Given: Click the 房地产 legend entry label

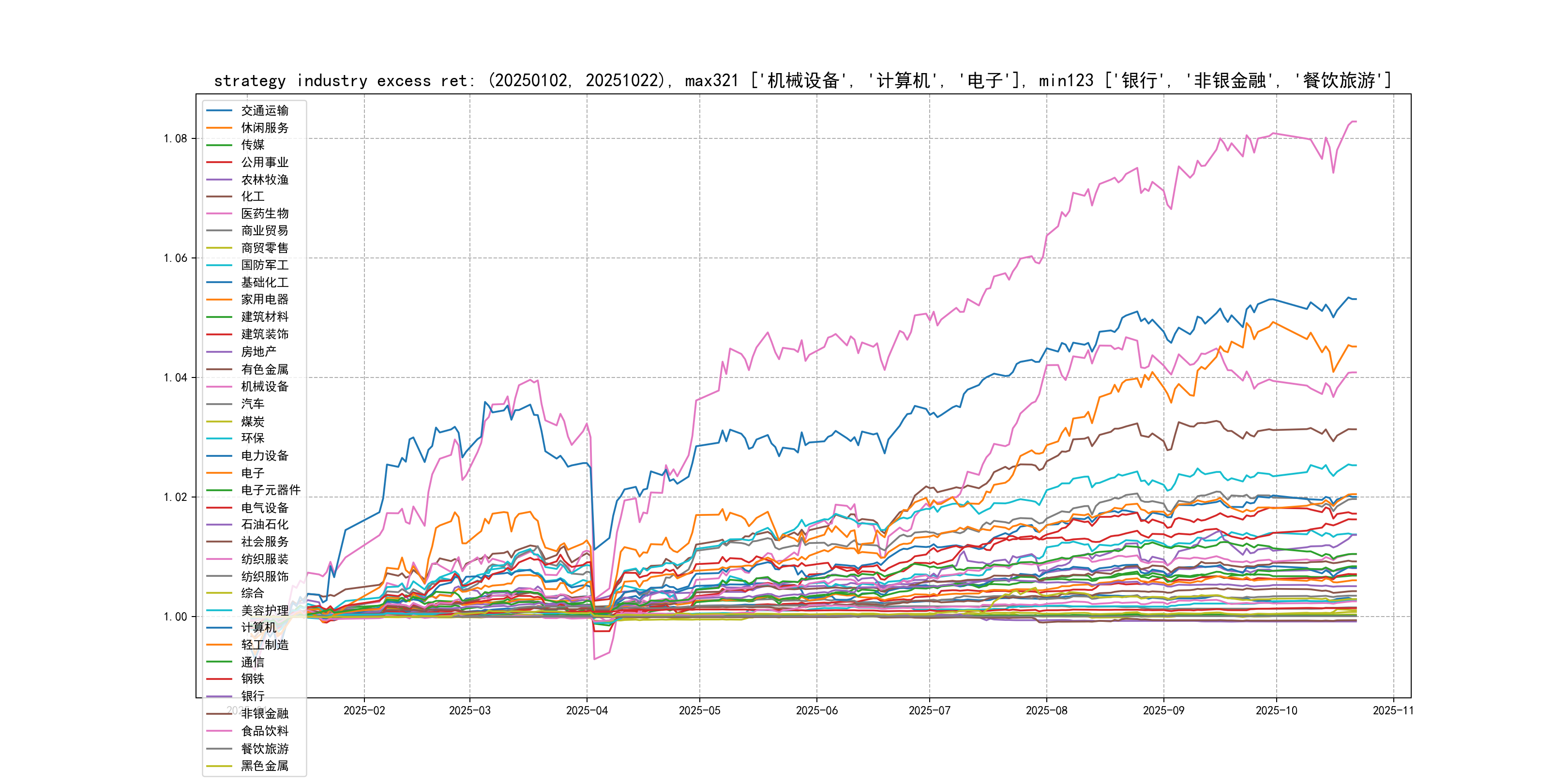Looking at the screenshot, I should tap(258, 352).
